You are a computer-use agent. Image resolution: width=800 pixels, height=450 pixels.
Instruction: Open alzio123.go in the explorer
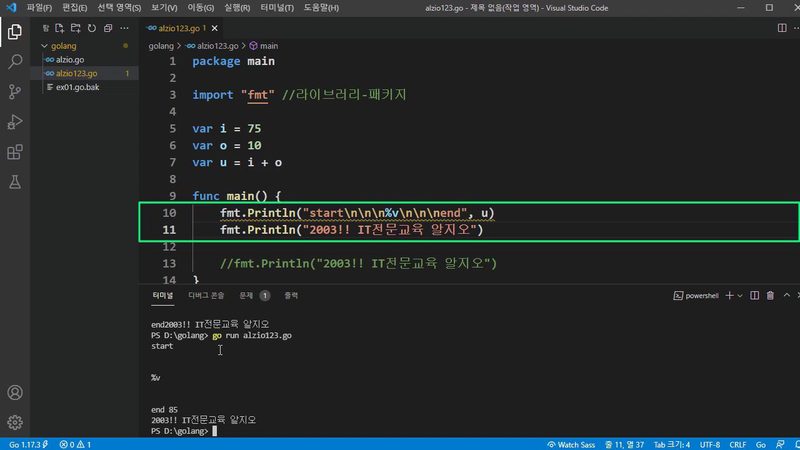click(77, 73)
